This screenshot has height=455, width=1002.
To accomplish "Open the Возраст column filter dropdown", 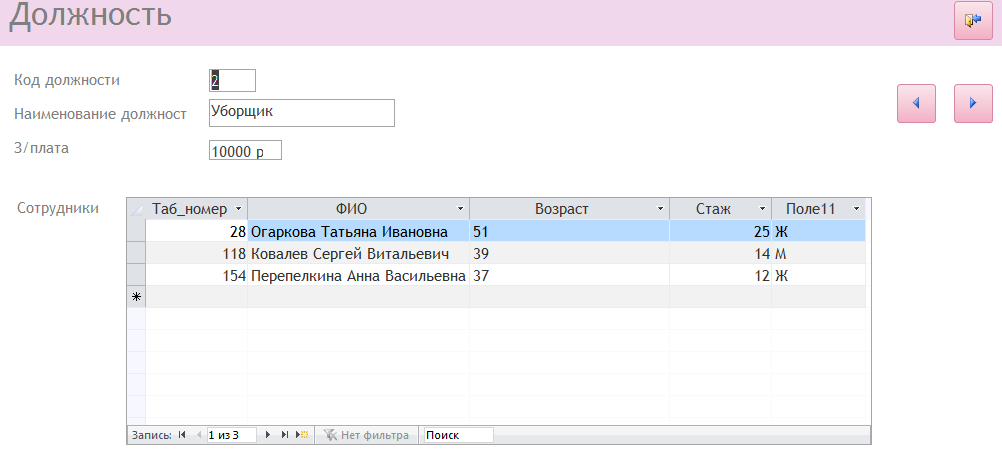I will [661, 209].
